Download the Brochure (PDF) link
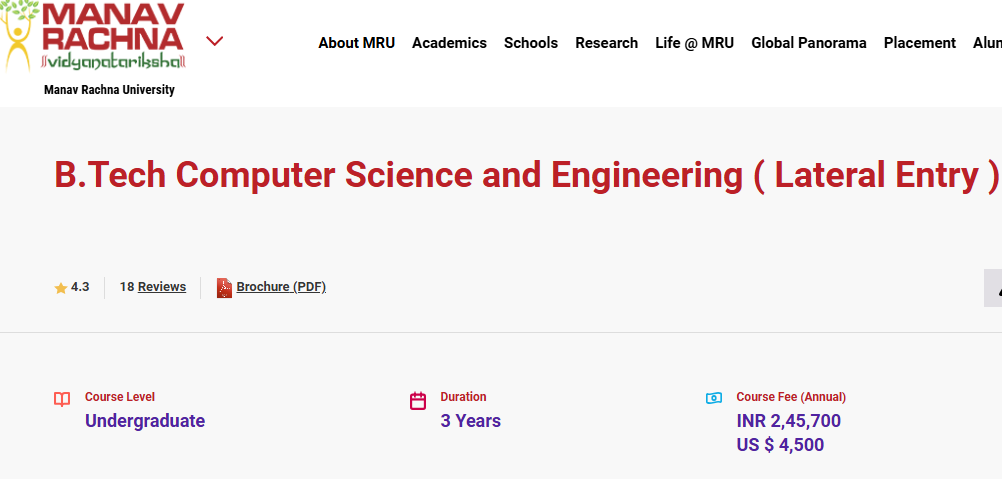Image resolution: width=1002 pixels, height=479 pixels. click(281, 287)
